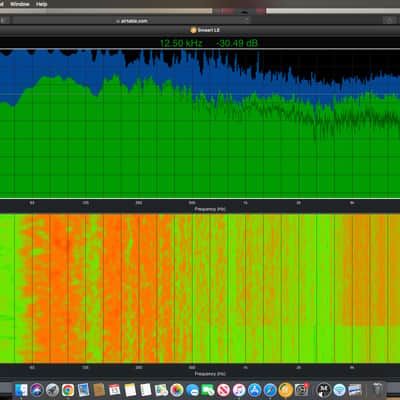Viewport: 400px width, 400px height.
Task: Open the red News app in dock
Action: point(223,390)
